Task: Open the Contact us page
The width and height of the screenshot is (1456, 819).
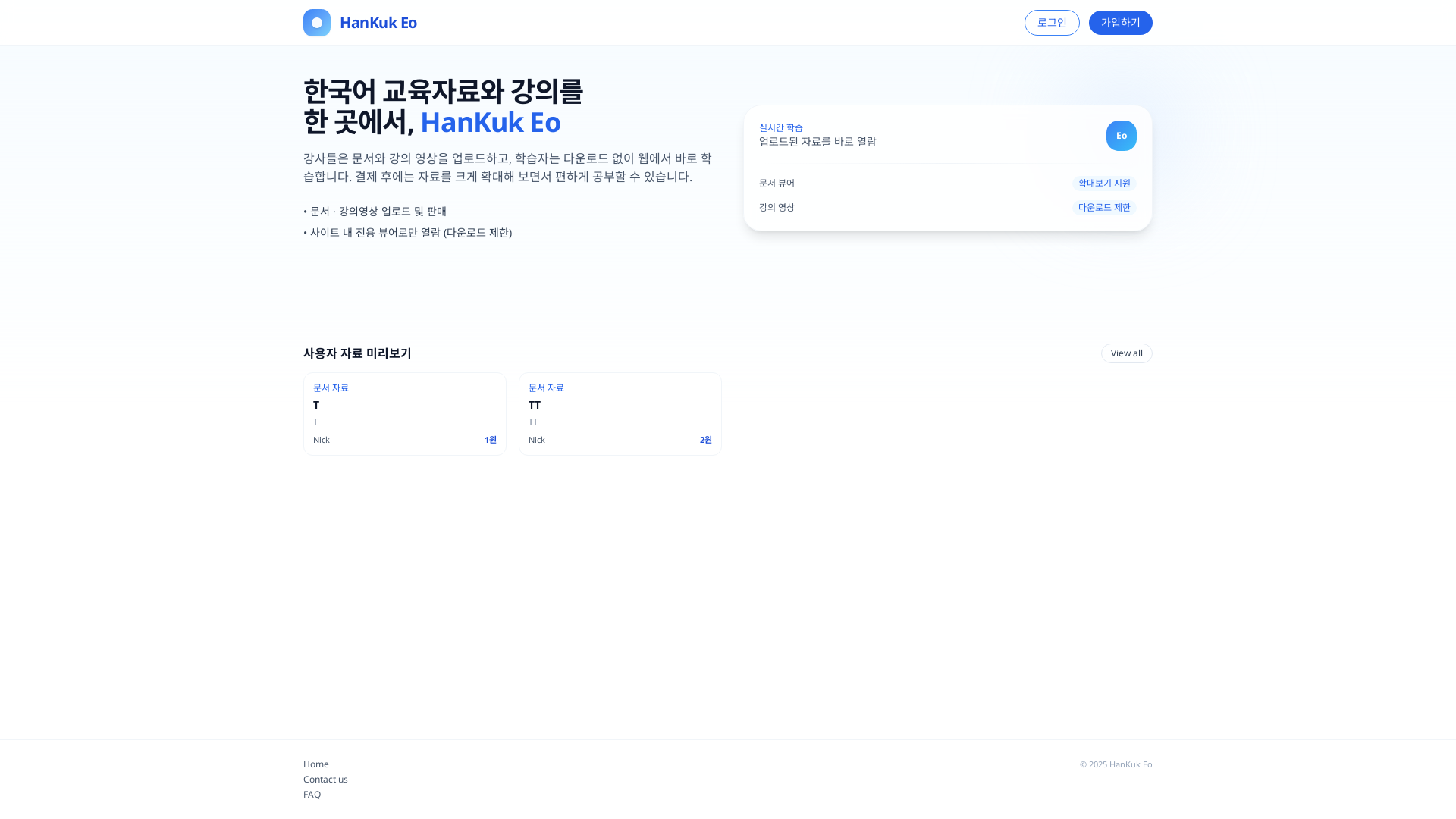Action: pos(325,779)
